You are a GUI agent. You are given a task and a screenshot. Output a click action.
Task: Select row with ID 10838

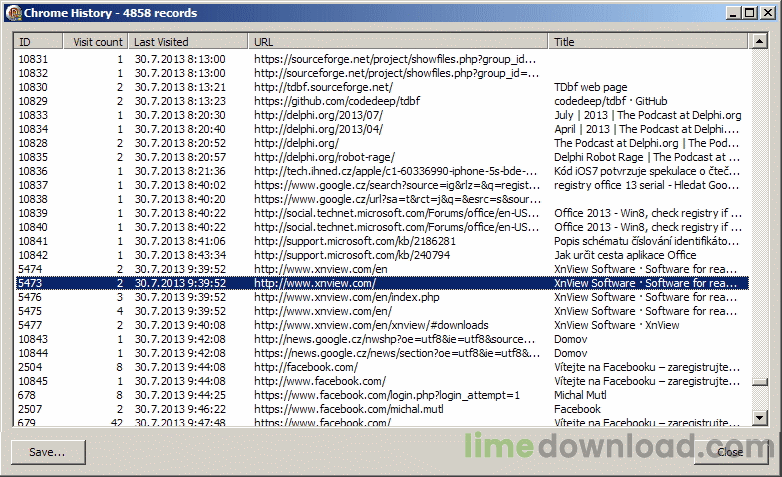click(x=382, y=199)
